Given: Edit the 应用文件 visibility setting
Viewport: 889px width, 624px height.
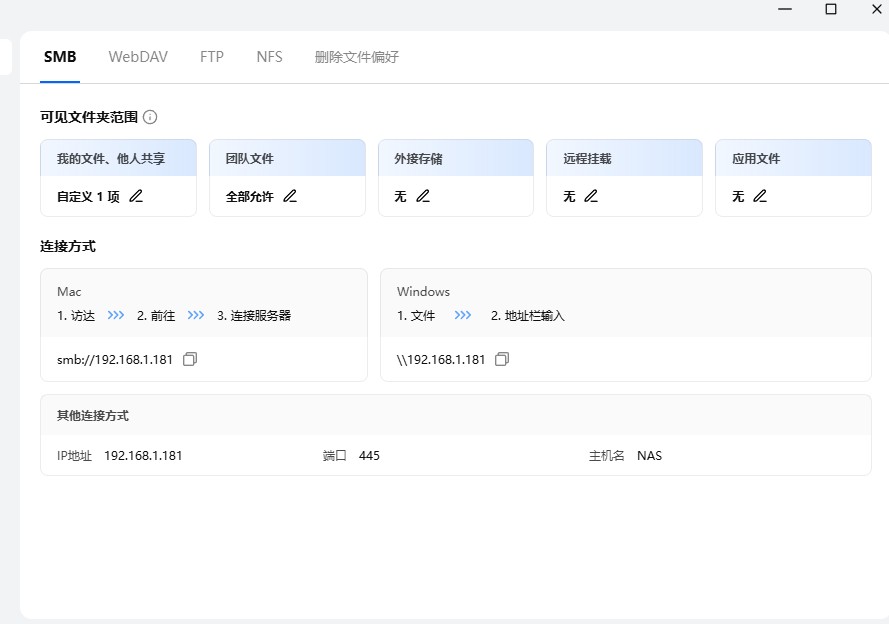Looking at the screenshot, I should click(x=760, y=196).
